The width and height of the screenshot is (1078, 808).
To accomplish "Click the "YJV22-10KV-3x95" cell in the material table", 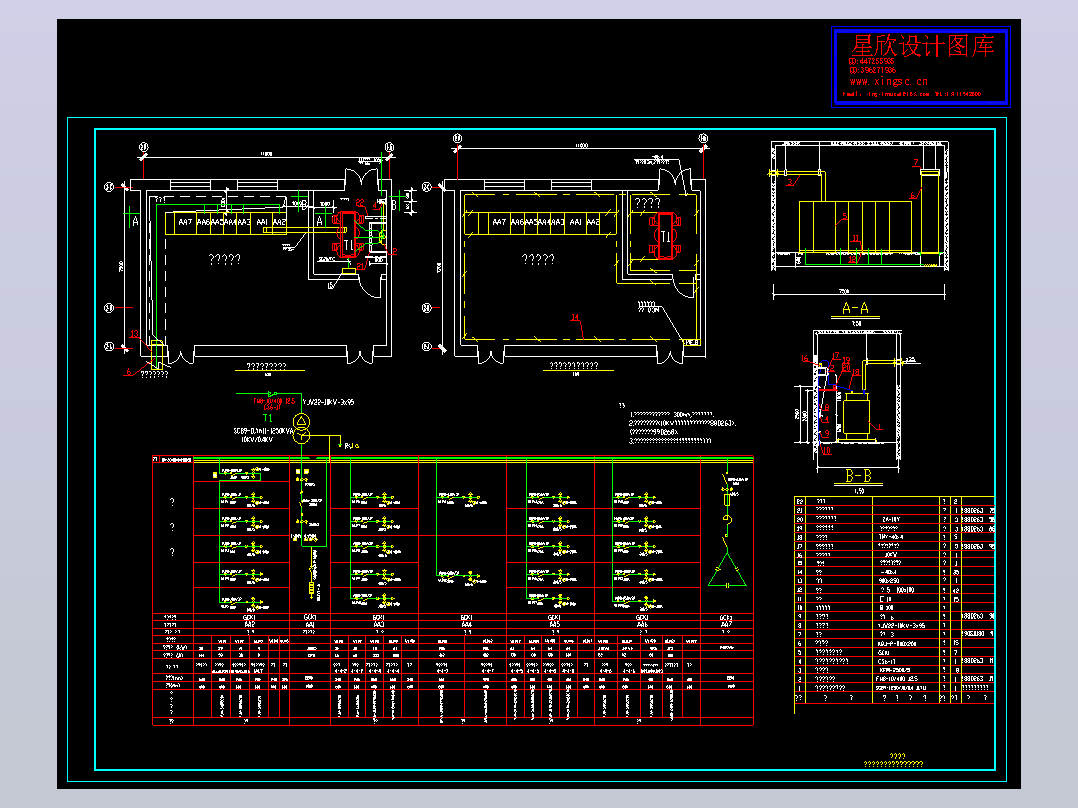I will pyautogui.click(x=901, y=626).
